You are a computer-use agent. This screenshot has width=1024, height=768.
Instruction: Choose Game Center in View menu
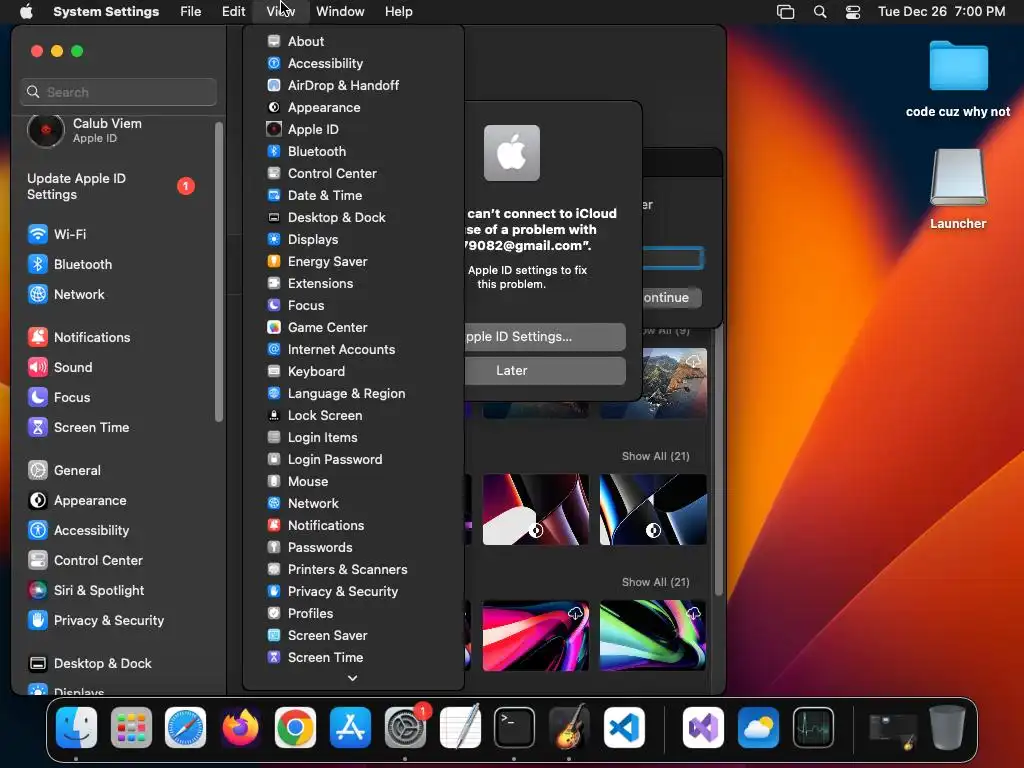pos(353,327)
